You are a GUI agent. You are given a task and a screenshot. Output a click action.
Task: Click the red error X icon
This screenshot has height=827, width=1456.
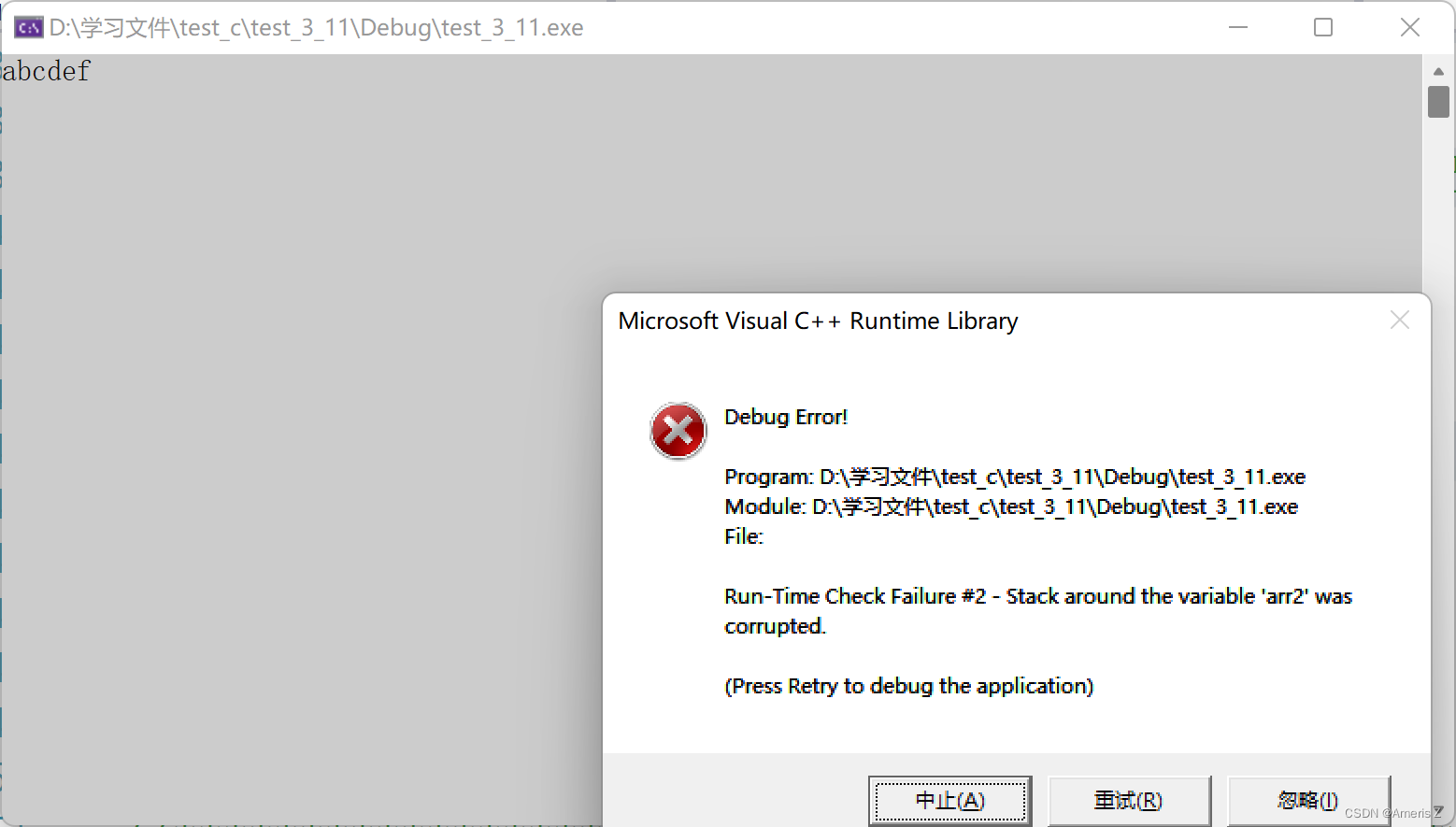(x=678, y=431)
